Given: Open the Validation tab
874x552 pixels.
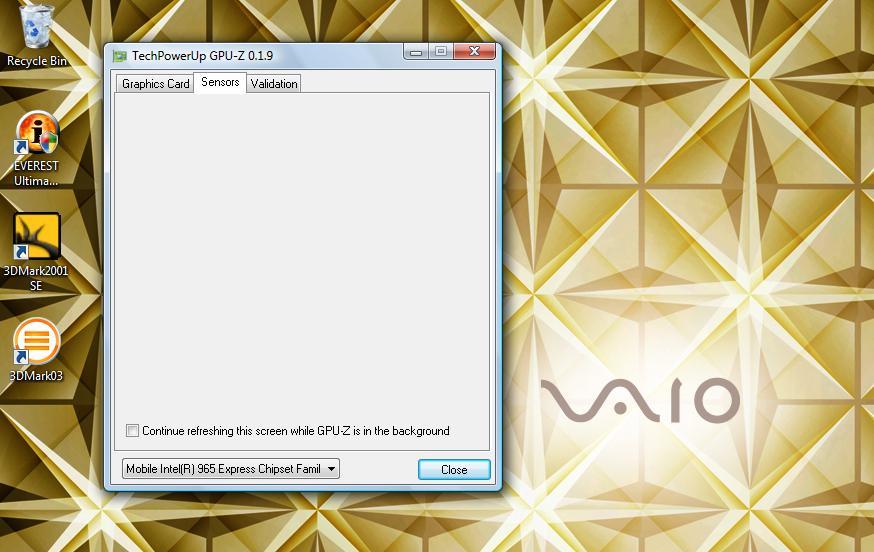Looking at the screenshot, I should 274,84.
